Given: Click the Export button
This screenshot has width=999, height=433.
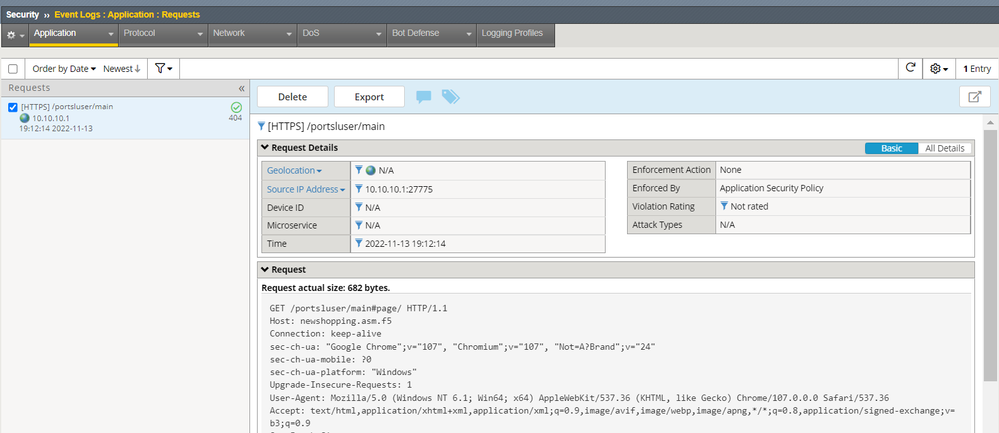Looking at the screenshot, I should pyautogui.click(x=369, y=97).
